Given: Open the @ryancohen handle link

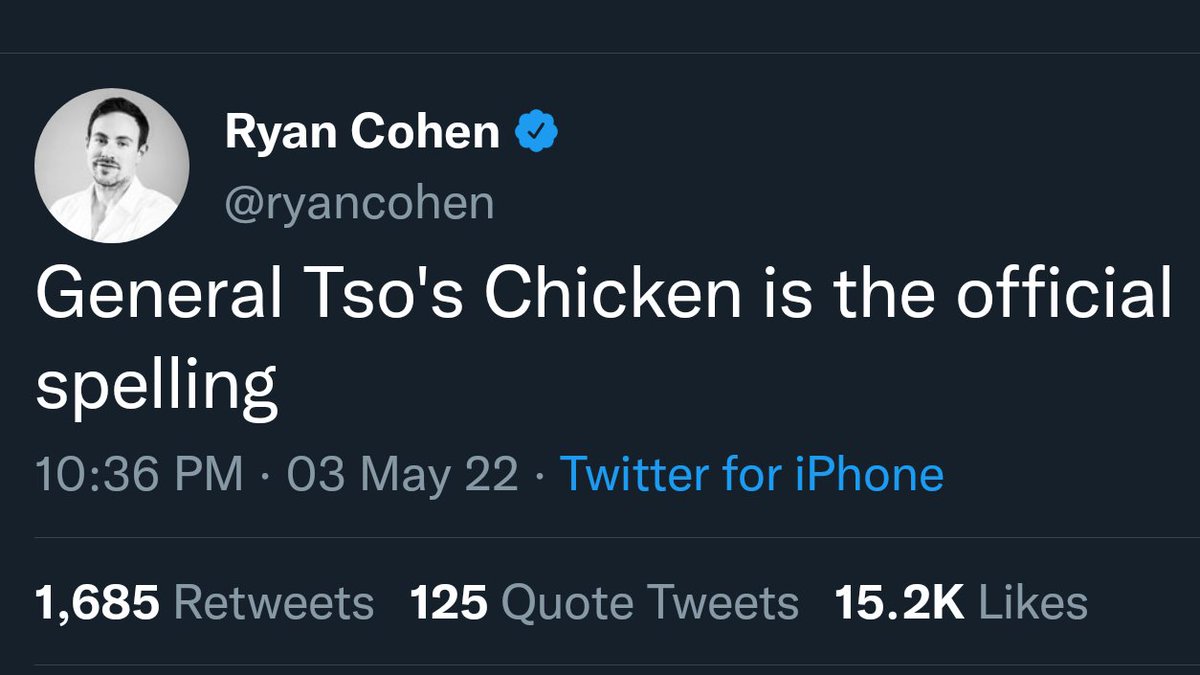Looking at the screenshot, I should click(x=359, y=202).
